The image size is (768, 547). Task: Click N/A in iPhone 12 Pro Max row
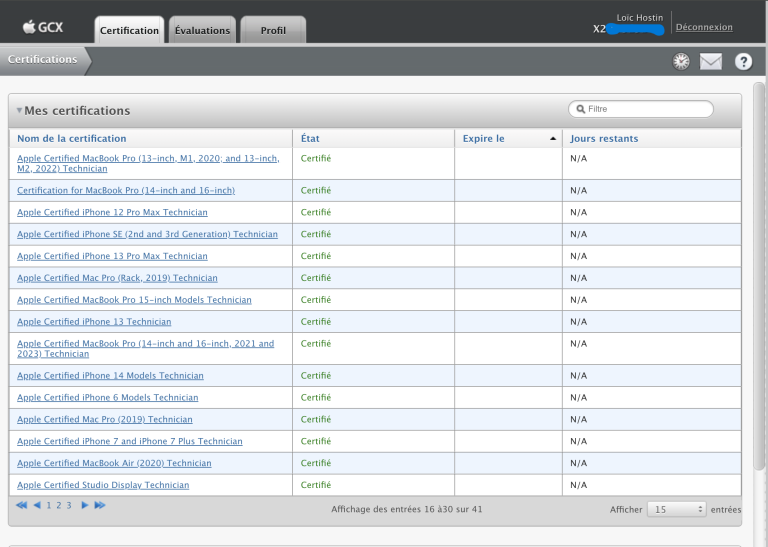tap(578, 213)
